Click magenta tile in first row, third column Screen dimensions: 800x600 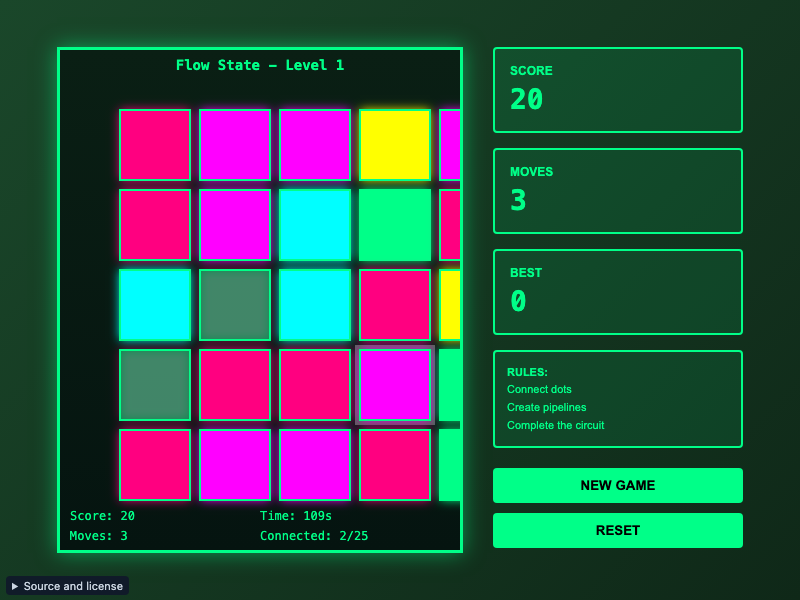(x=315, y=145)
